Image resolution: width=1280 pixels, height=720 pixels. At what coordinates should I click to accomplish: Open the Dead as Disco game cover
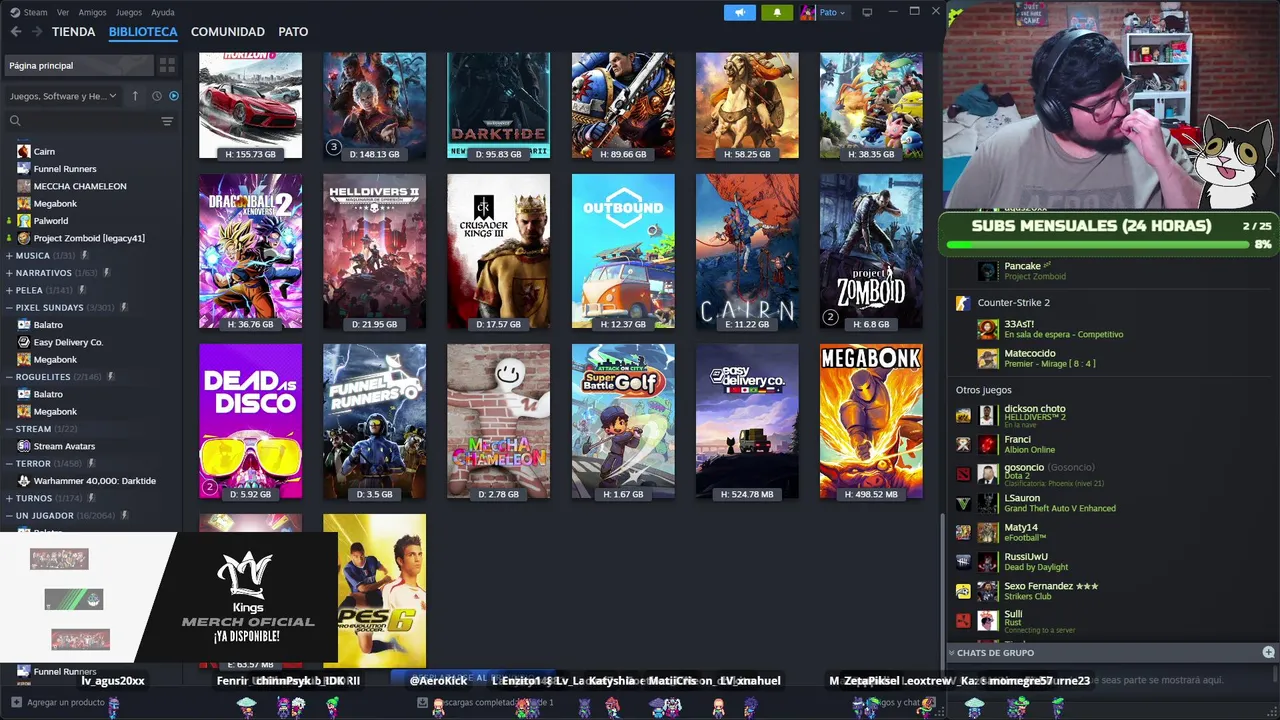coord(250,421)
